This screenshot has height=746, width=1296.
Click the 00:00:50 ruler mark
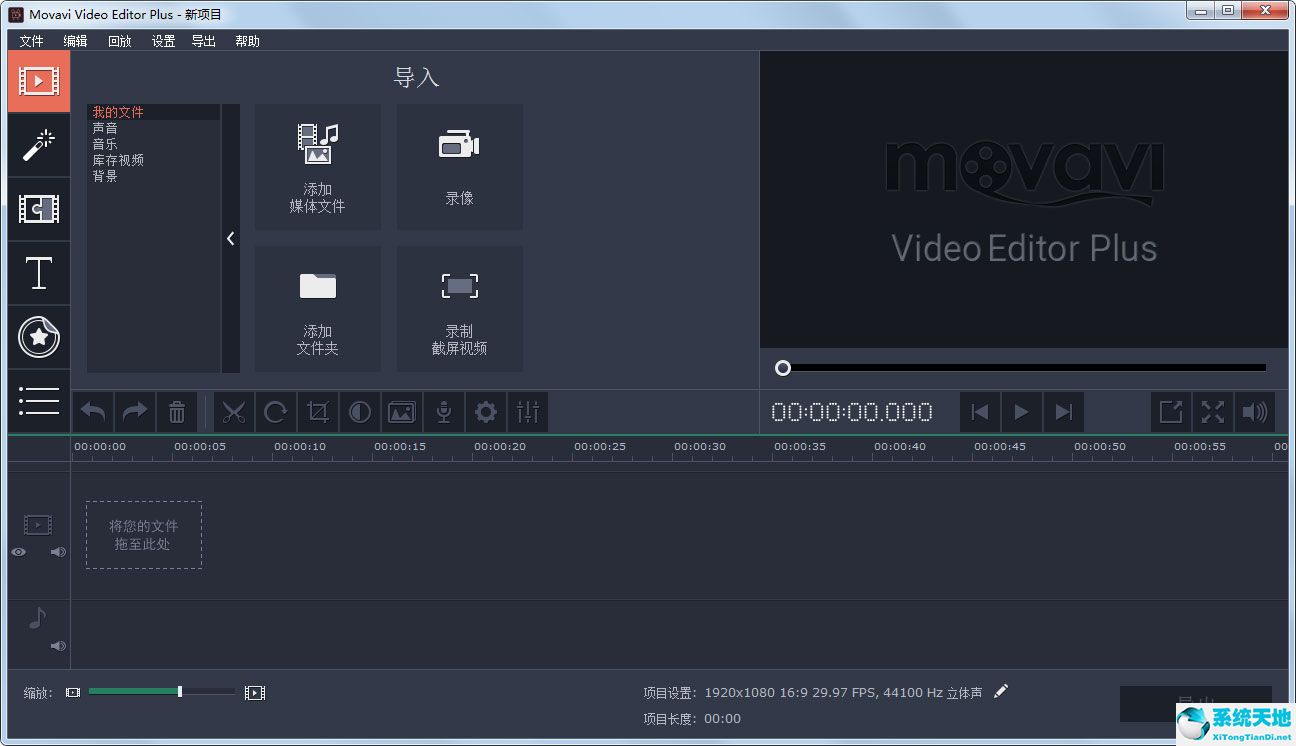1100,447
